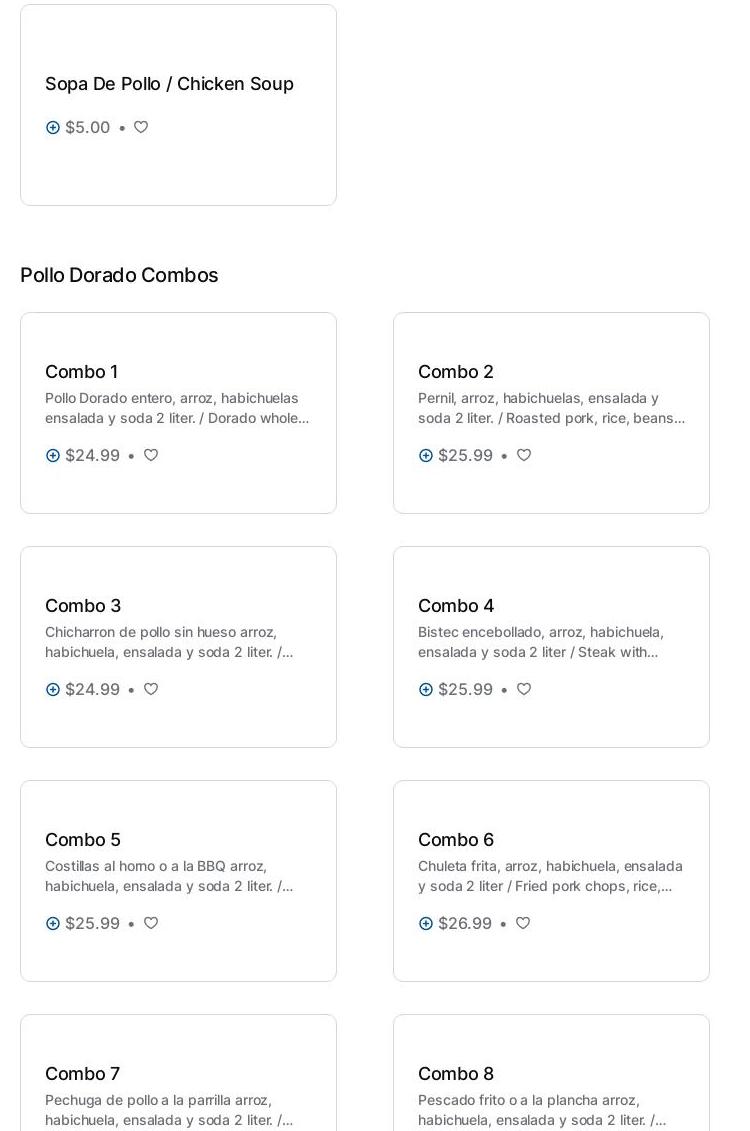
Task: Like Combo 5 with heart icon
Action: (151, 924)
